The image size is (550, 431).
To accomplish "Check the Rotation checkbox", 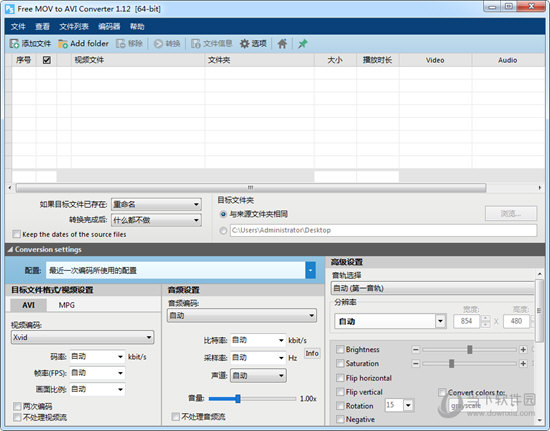I will (x=340, y=406).
